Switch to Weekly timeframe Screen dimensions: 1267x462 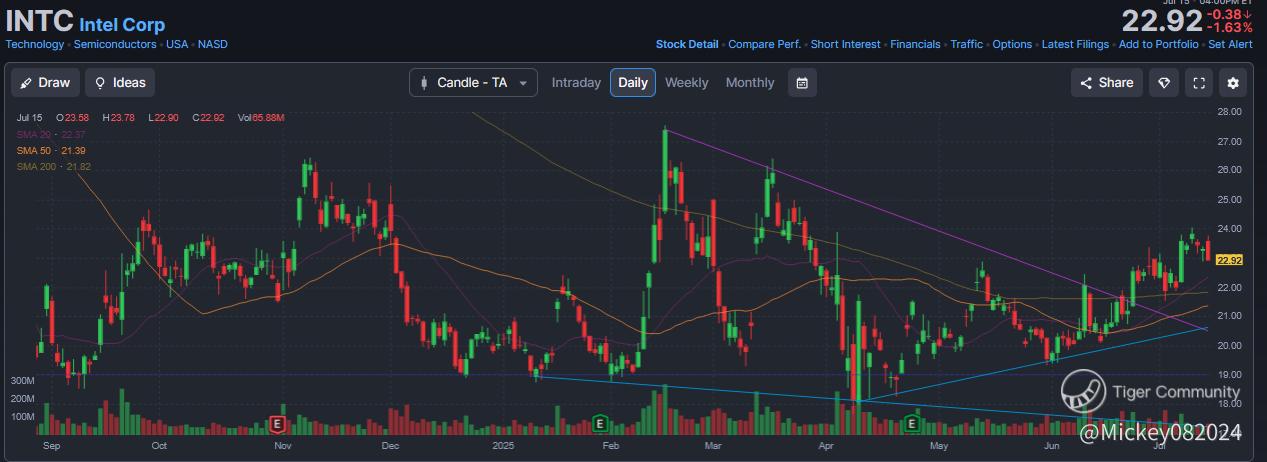pyautogui.click(x=687, y=83)
